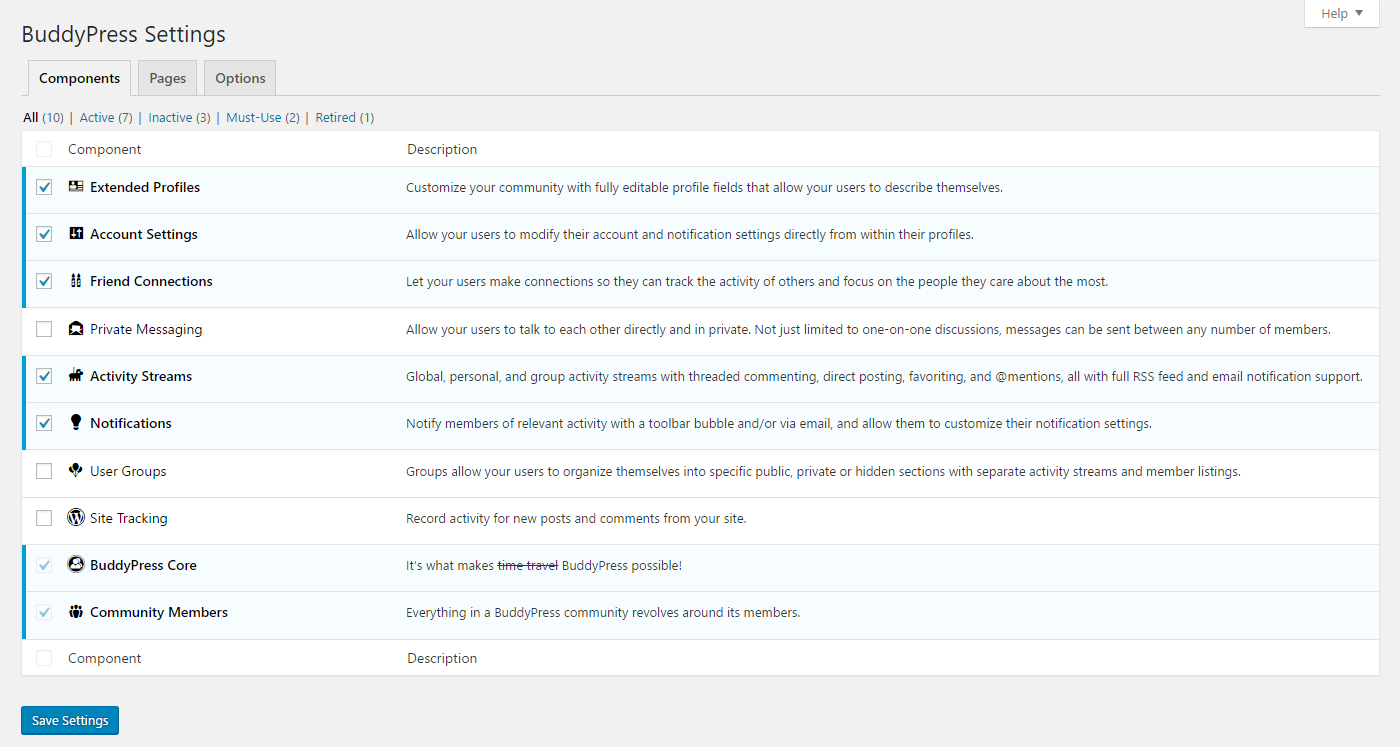Filter by Active (7) components
The image size is (1400, 747).
click(106, 117)
